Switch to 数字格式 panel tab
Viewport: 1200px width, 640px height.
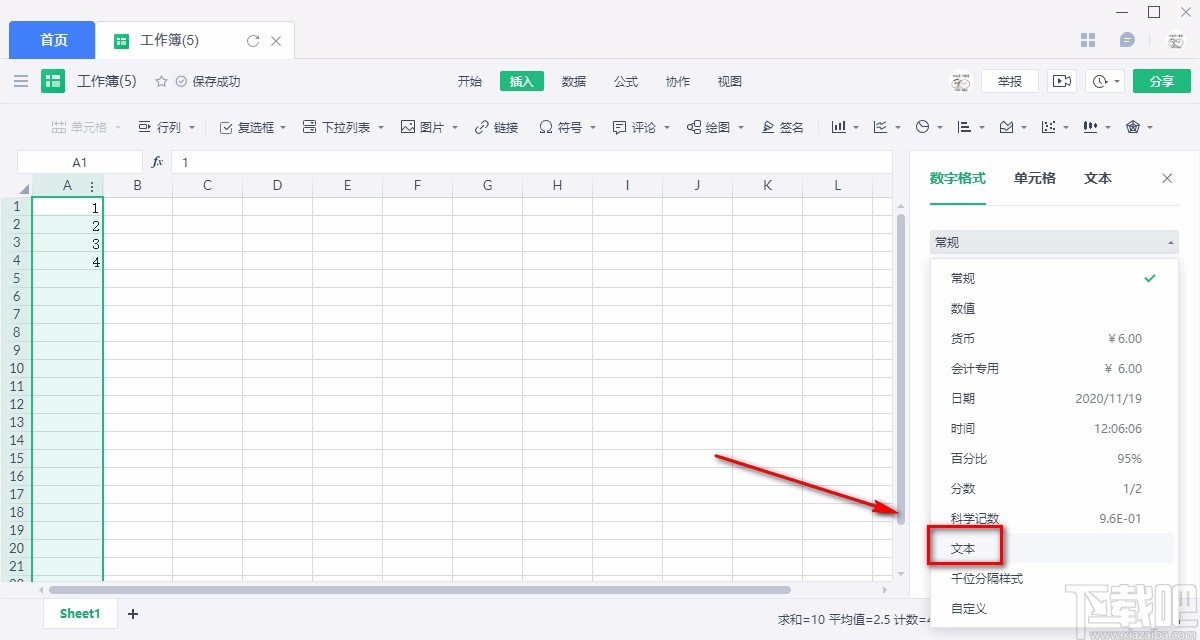click(957, 178)
